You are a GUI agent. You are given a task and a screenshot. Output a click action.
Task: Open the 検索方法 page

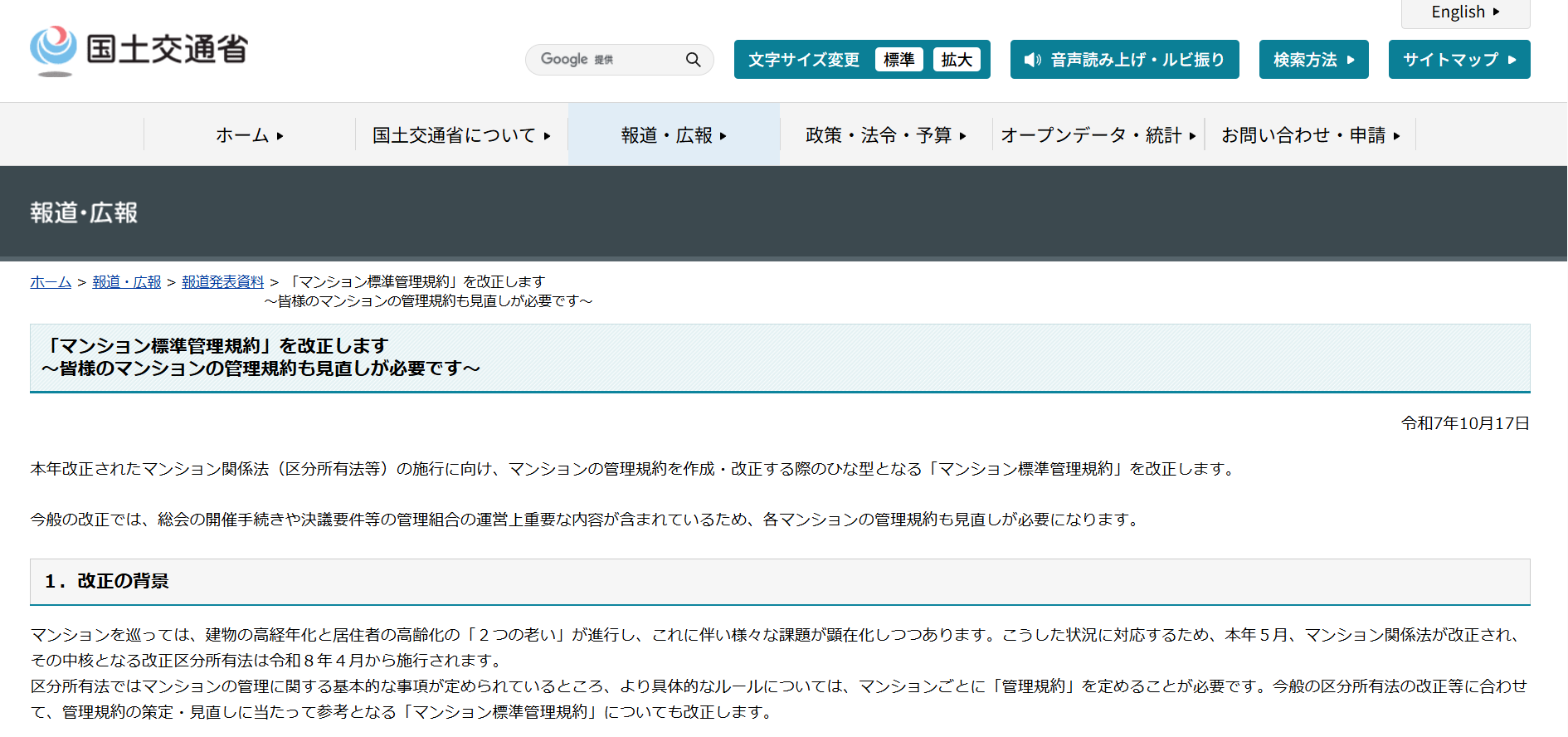click(1313, 60)
